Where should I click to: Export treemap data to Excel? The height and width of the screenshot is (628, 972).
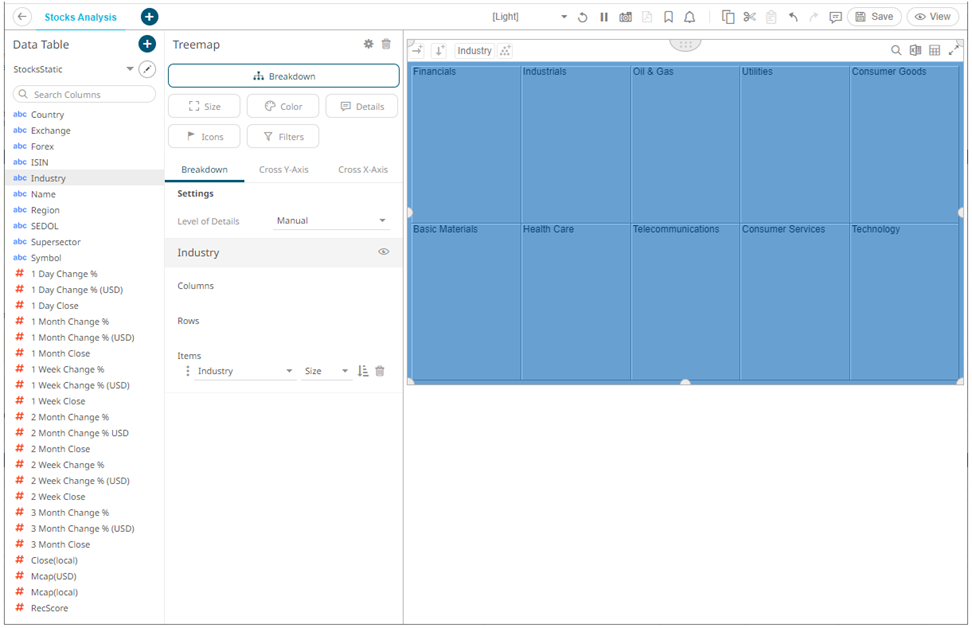(x=915, y=49)
